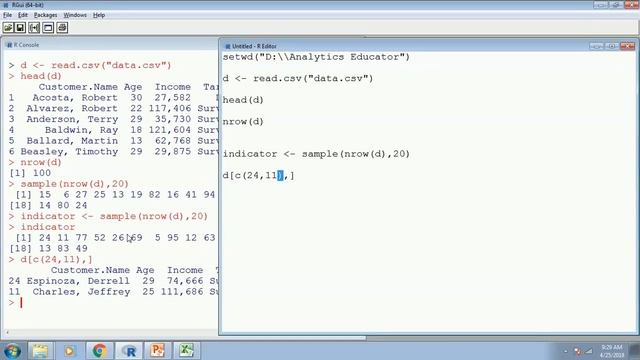Image resolution: width=640 pixels, height=360 pixels.
Task: Open the Windows menu
Action: [75, 15]
